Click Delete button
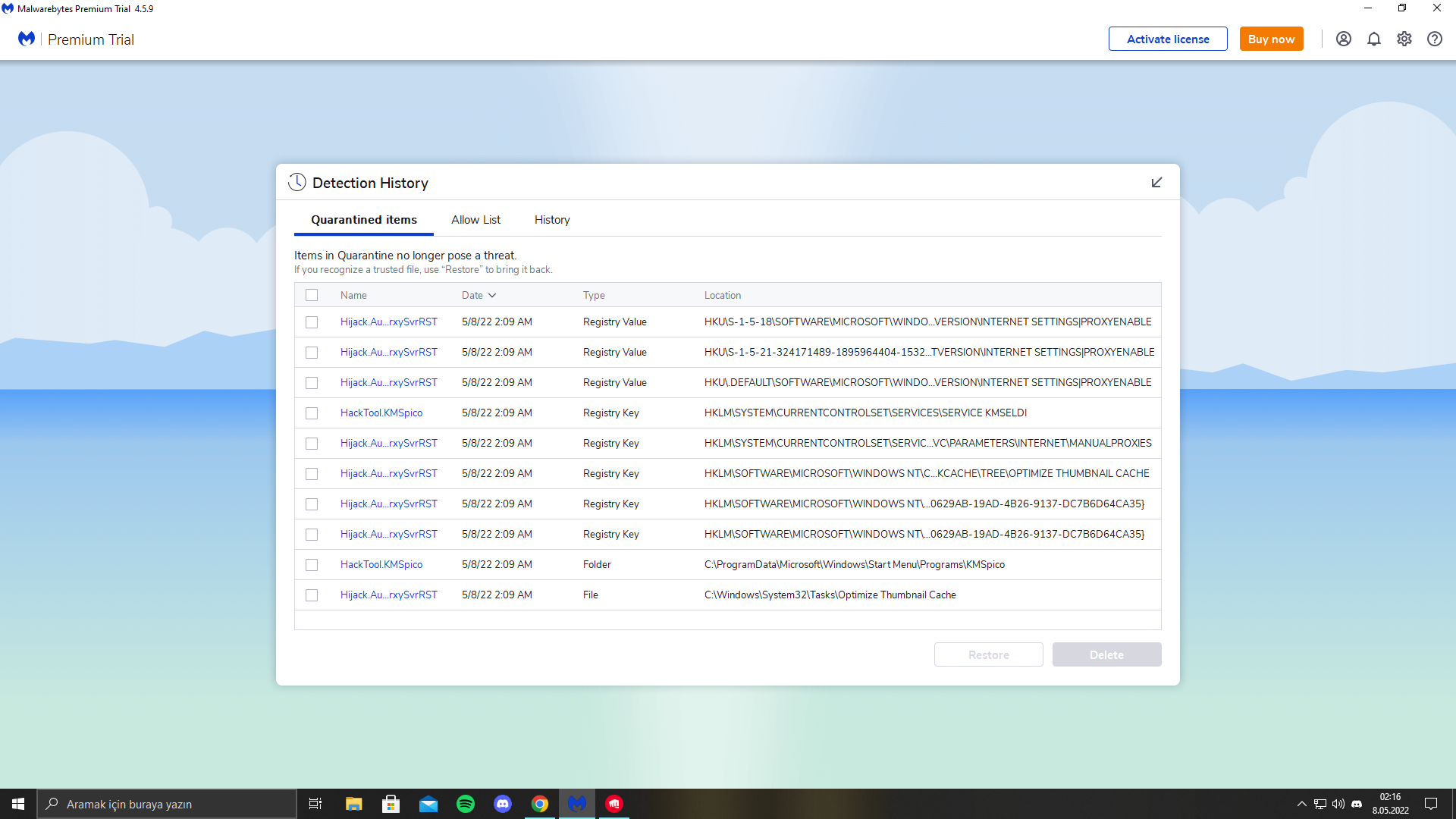 1106,654
